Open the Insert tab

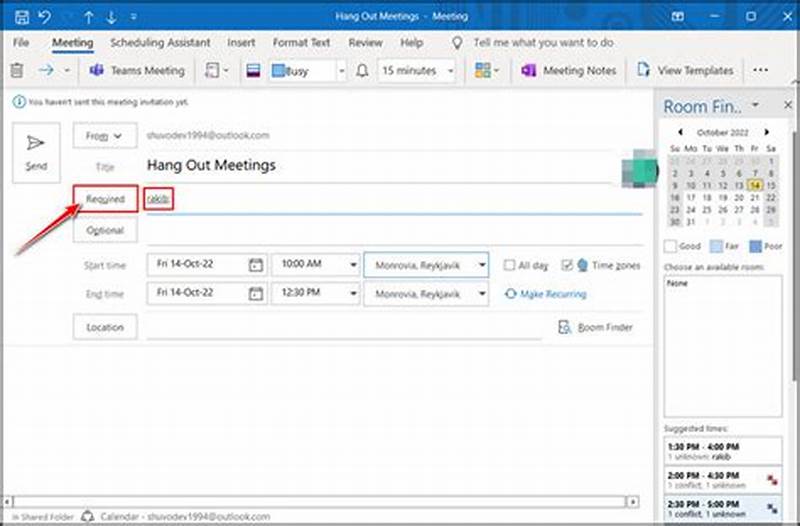[241, 42]
